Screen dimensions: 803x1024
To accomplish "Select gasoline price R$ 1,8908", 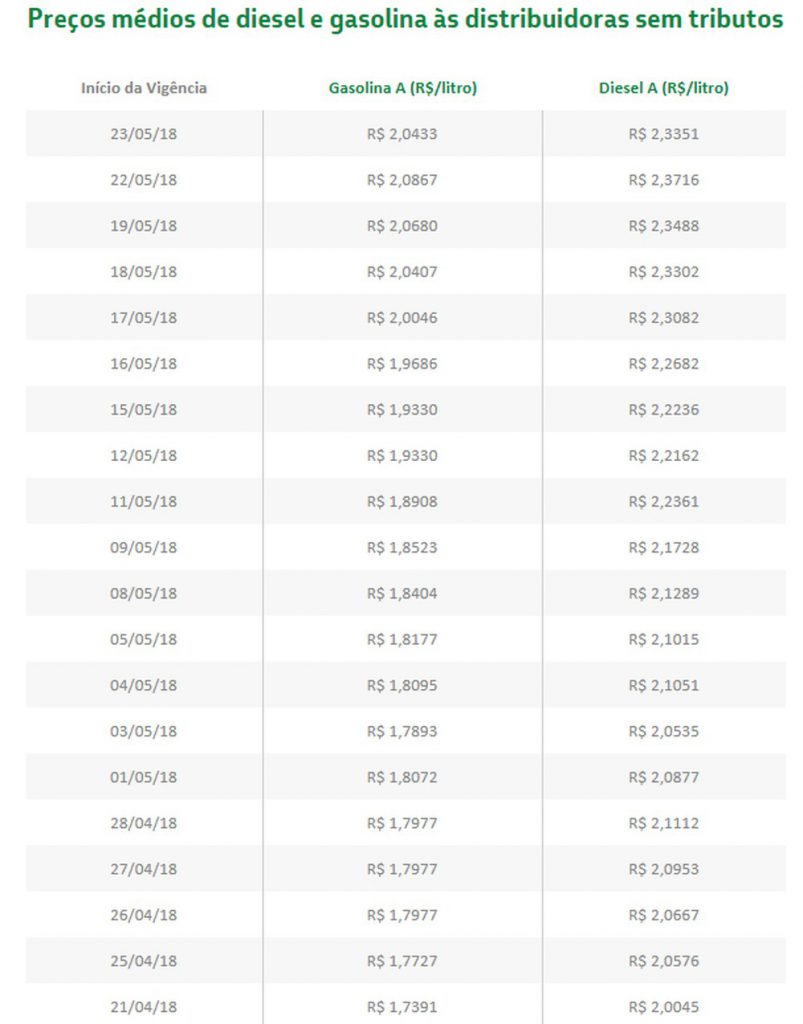I will pos(402,502).
